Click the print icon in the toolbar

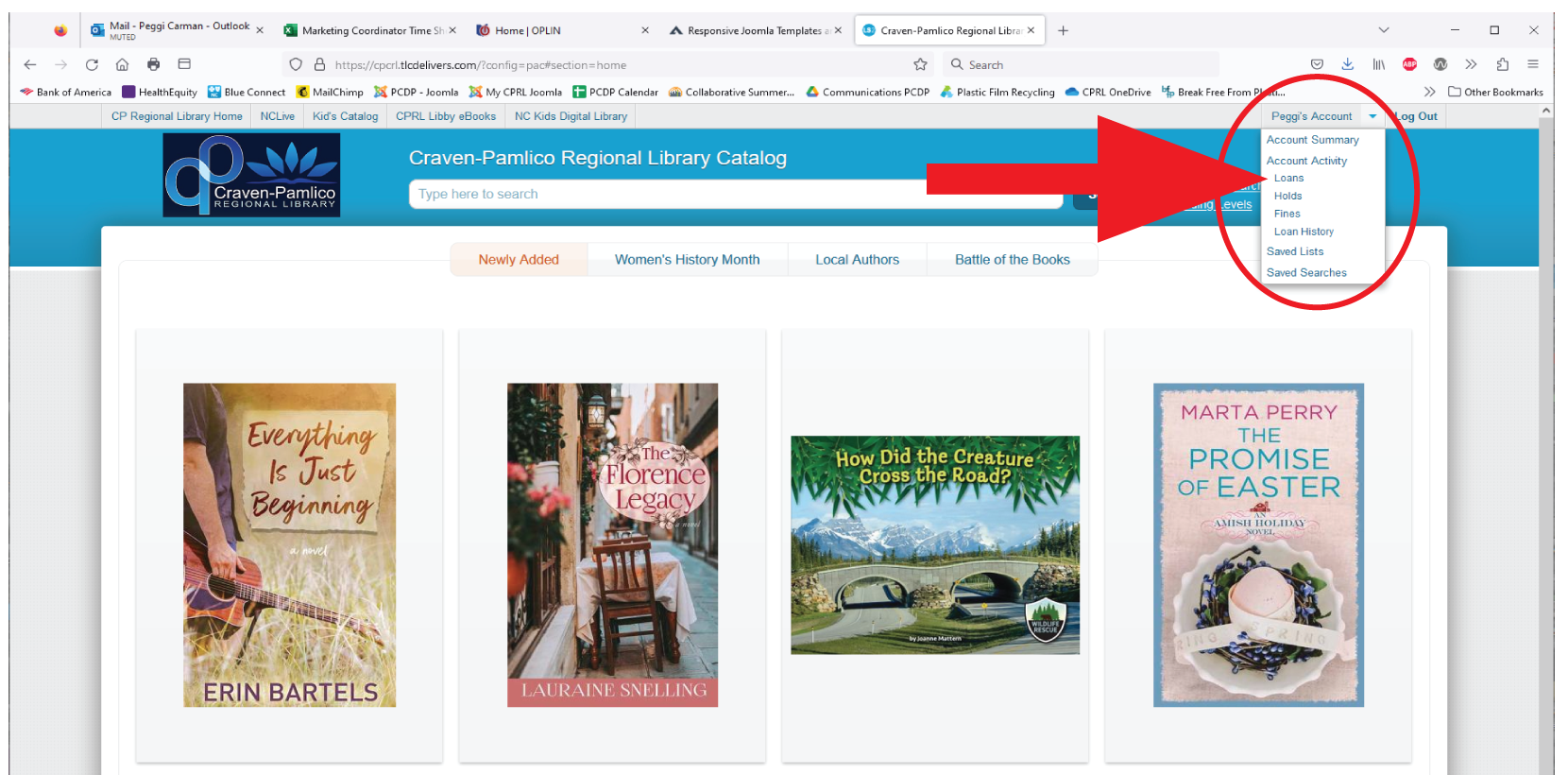pyautogui.click(x=153, y=64)
